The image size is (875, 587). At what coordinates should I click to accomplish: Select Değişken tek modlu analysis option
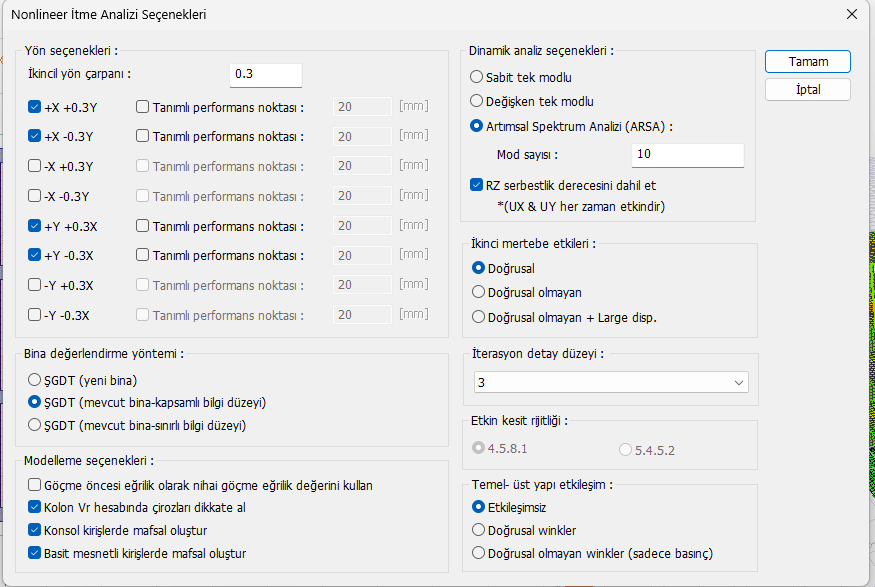click(477, 101)
